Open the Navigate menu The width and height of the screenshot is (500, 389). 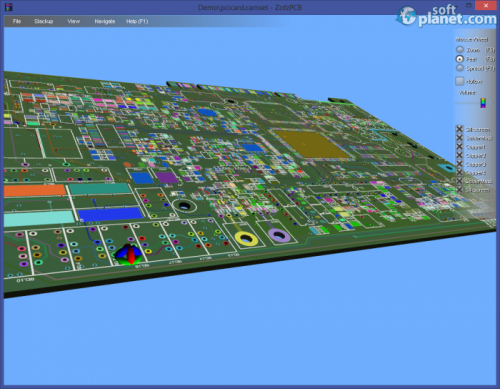click(105, 21)
